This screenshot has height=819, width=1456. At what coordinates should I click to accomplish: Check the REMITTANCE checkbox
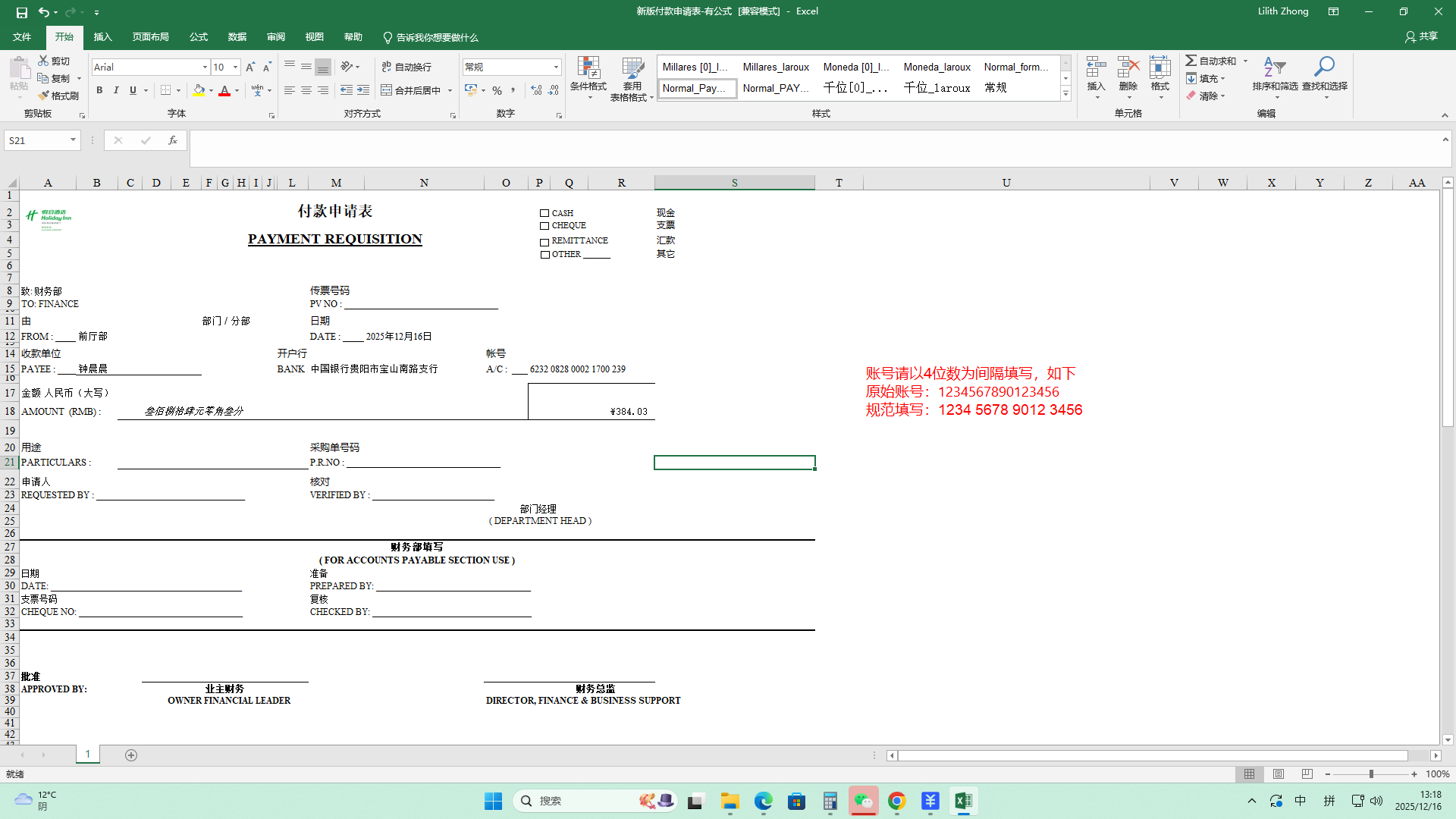(544, 242)
